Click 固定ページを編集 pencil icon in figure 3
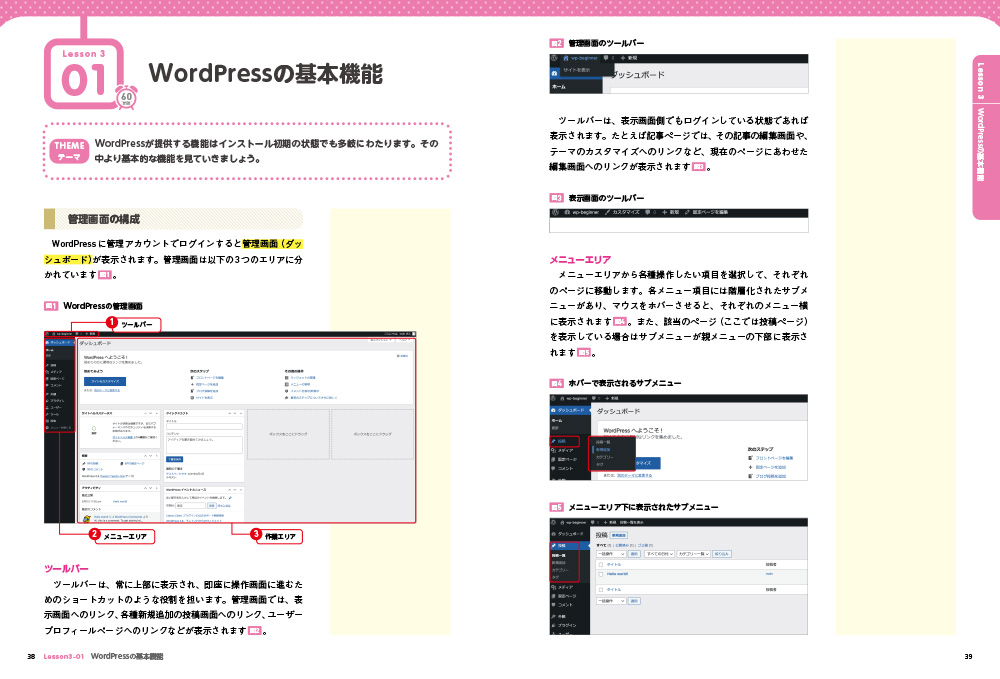 (x=687, y=212)
